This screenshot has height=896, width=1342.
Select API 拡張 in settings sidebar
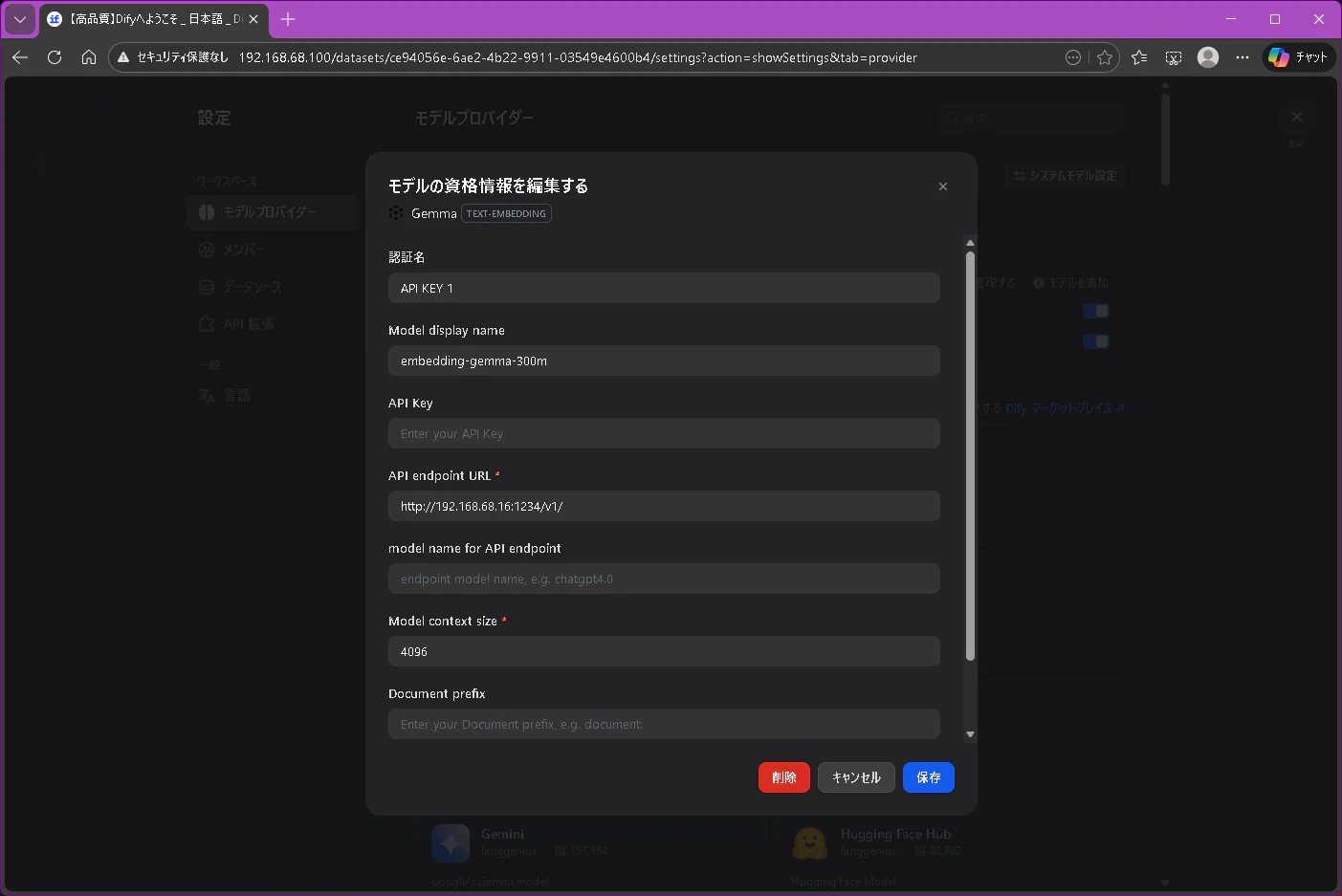[273, 324]
